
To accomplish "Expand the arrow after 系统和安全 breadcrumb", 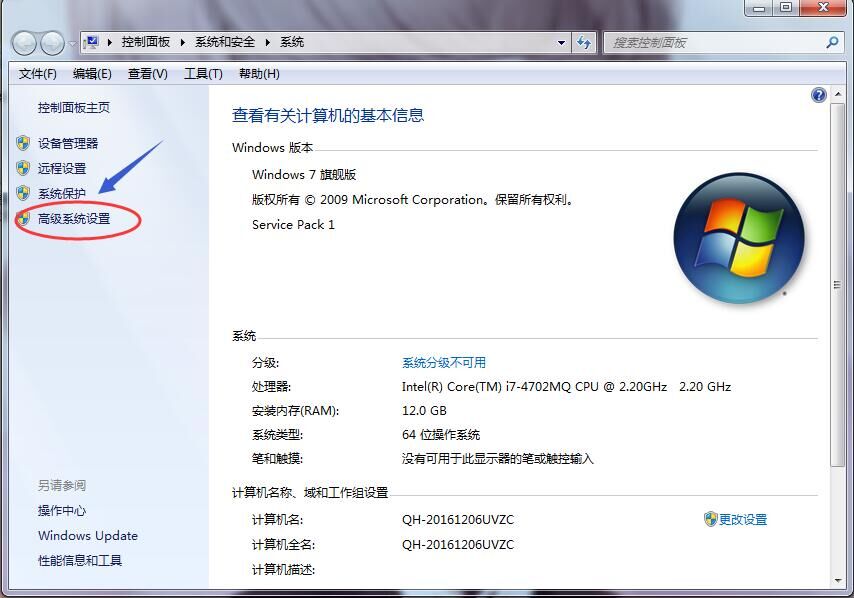I will coord(268,42).
